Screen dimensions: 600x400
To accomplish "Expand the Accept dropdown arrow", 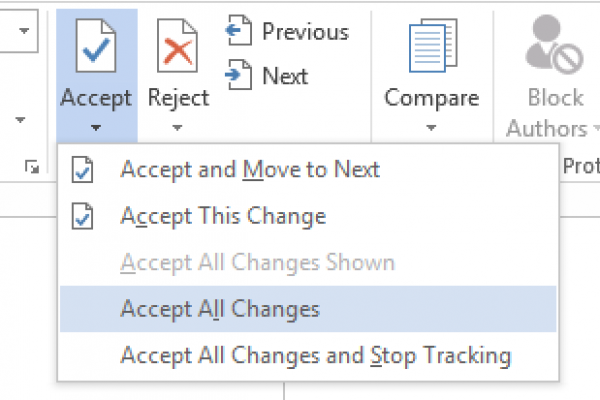I will pyautogui.click(x=96, y=128).
